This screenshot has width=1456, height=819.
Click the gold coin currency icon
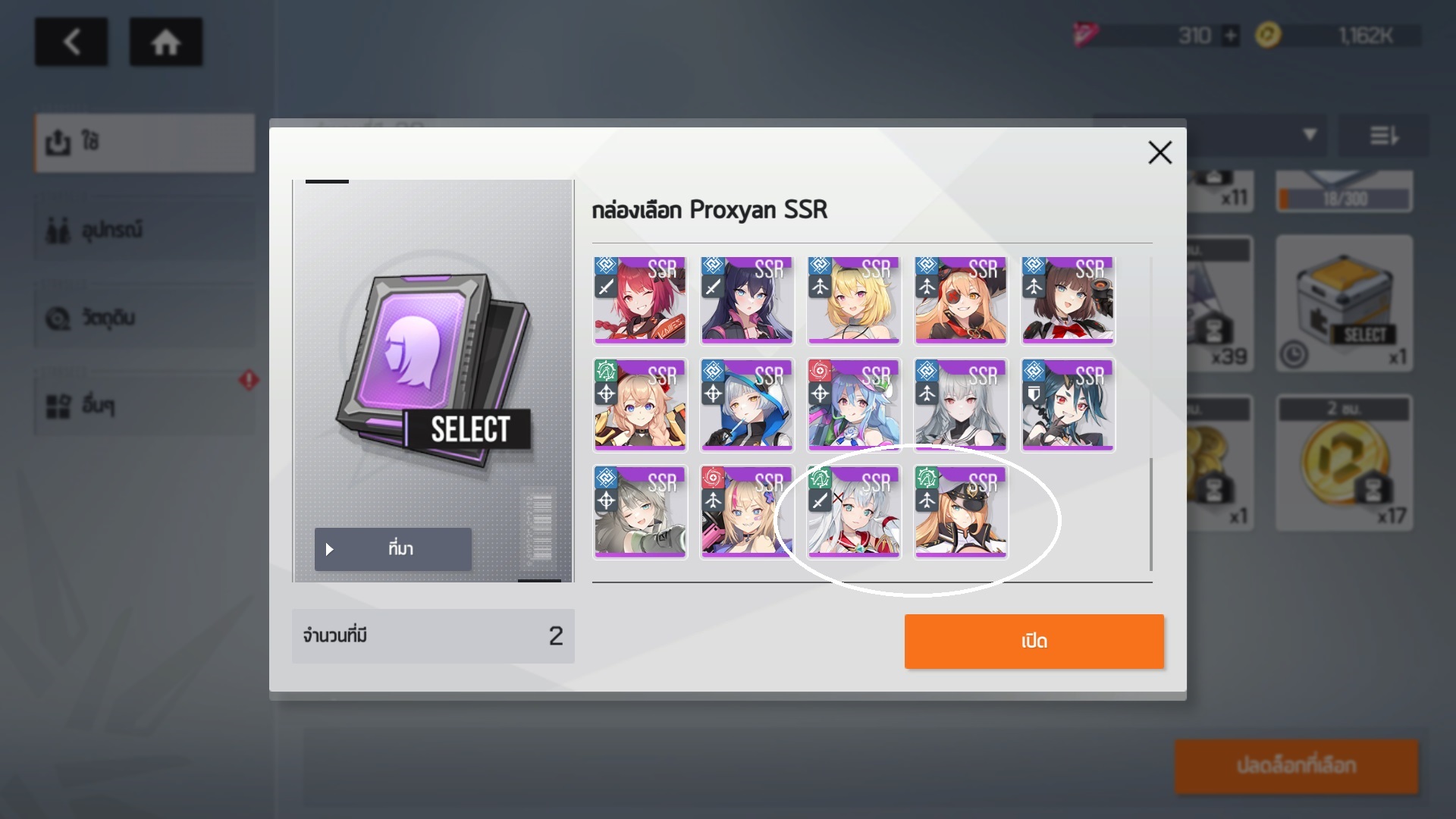[1268, 35]
